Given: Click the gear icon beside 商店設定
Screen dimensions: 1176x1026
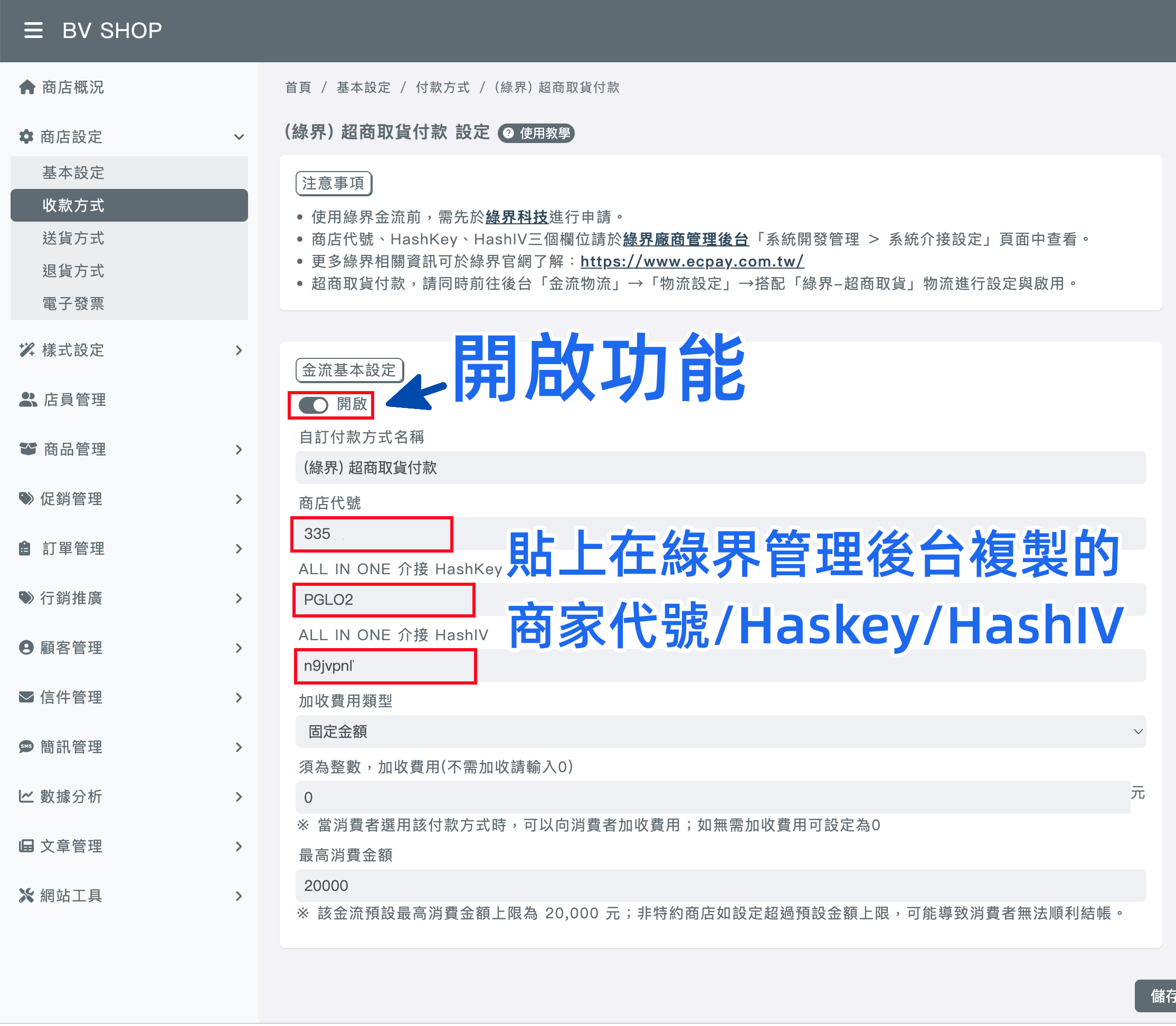Looking at the screenshot, I should pyautogui.click(x=26, y=137).
